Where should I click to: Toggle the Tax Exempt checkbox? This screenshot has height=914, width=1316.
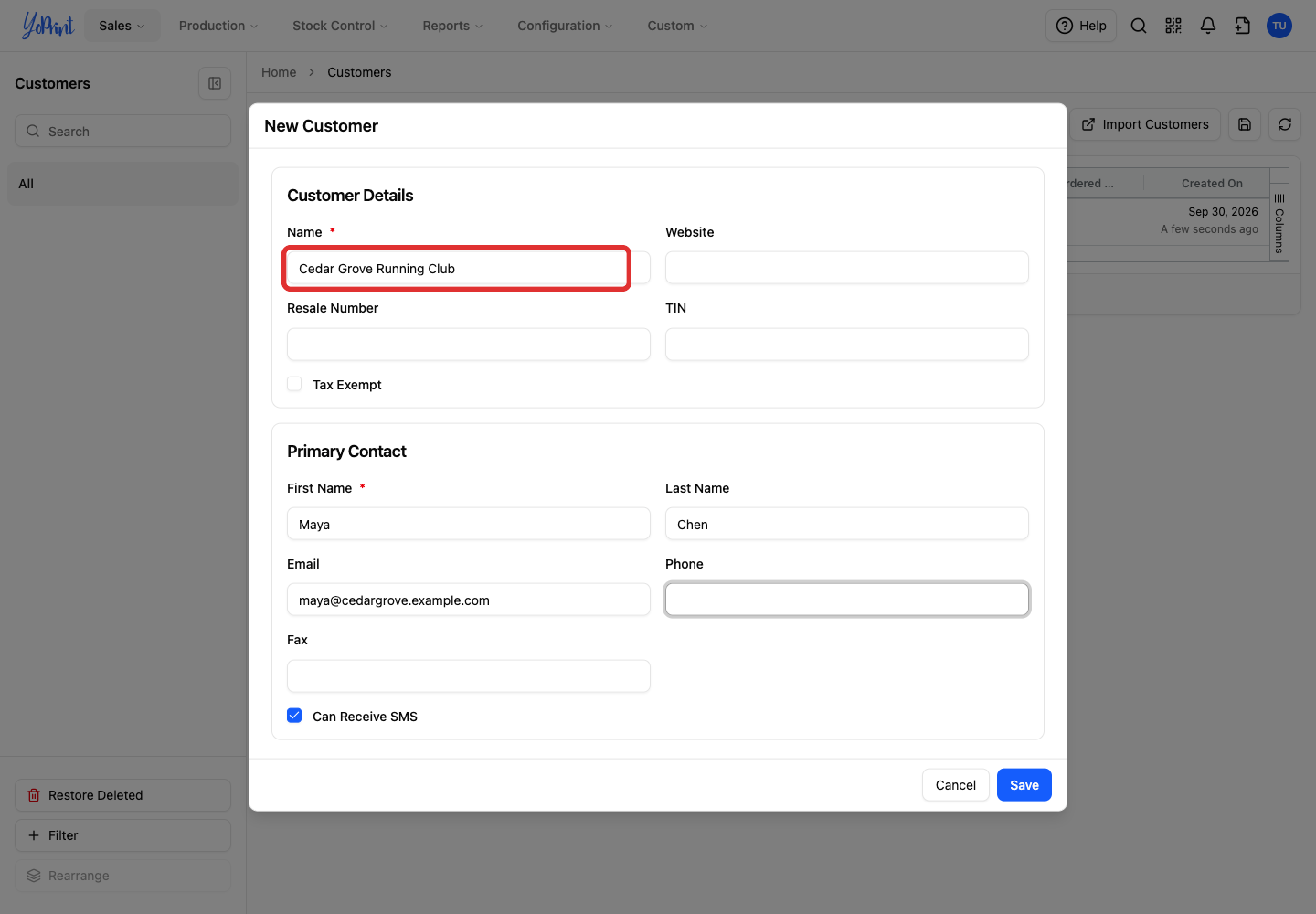pyautogui.click(x=294, y=385)
